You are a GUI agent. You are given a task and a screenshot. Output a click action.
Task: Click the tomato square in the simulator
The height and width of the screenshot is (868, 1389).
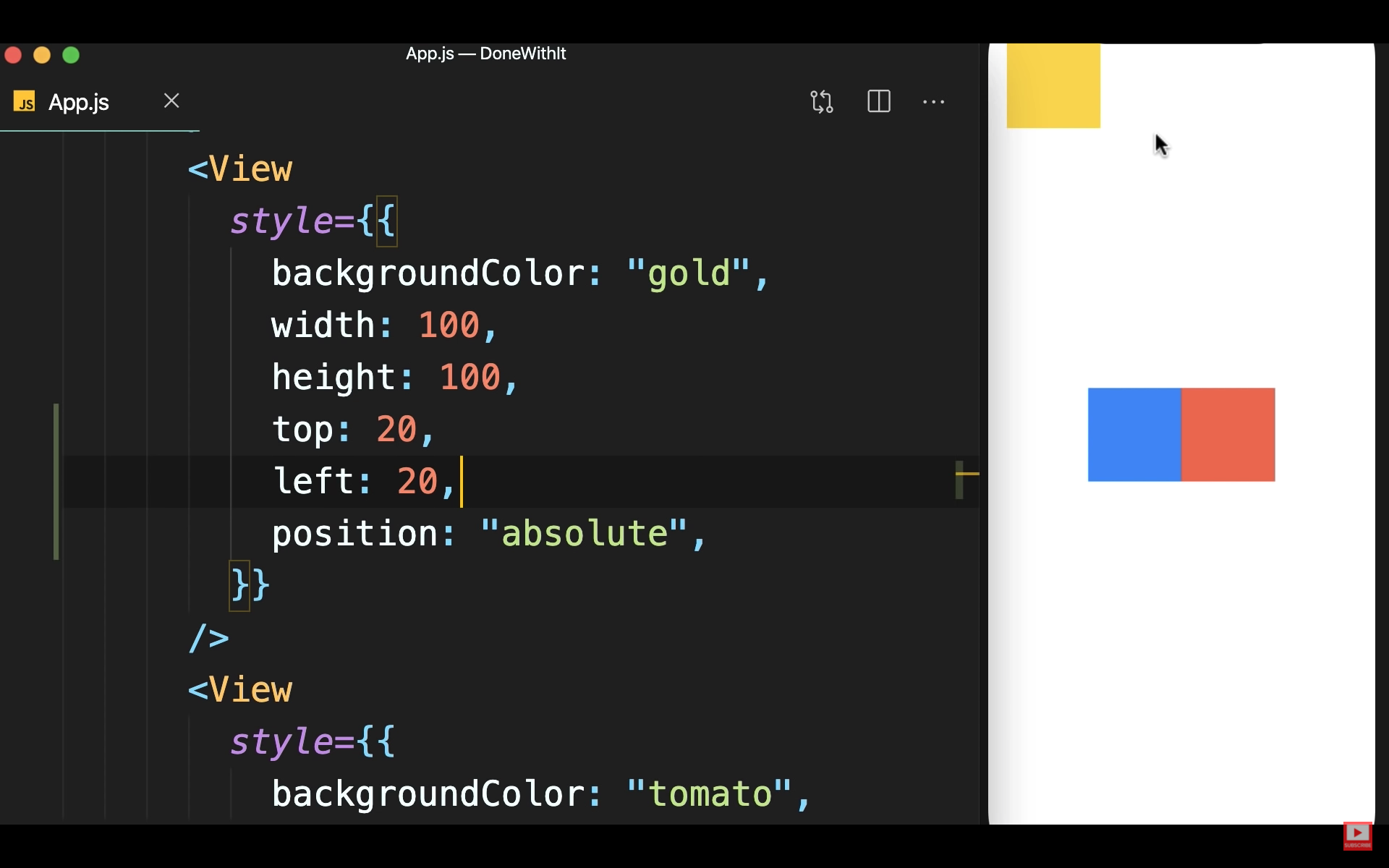pyautogui.click(x=1228, y=434)
